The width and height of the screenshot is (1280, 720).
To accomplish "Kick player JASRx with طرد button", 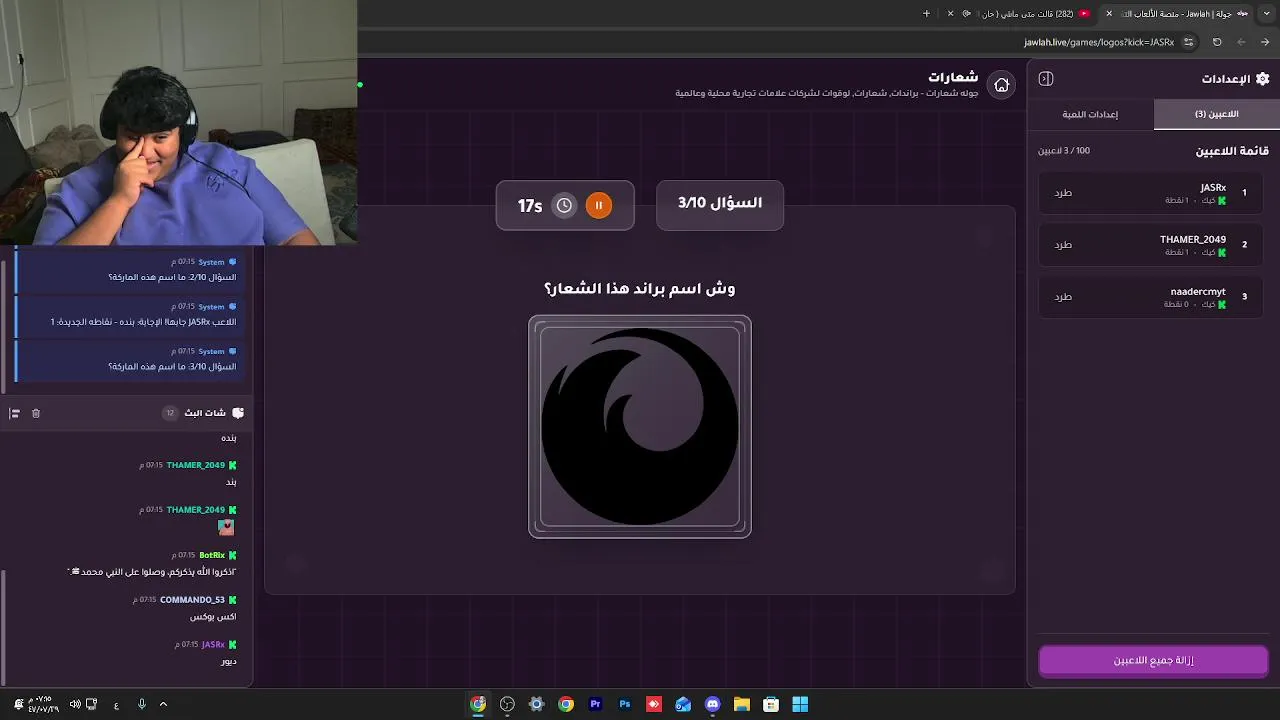I will pos(1063,192).
